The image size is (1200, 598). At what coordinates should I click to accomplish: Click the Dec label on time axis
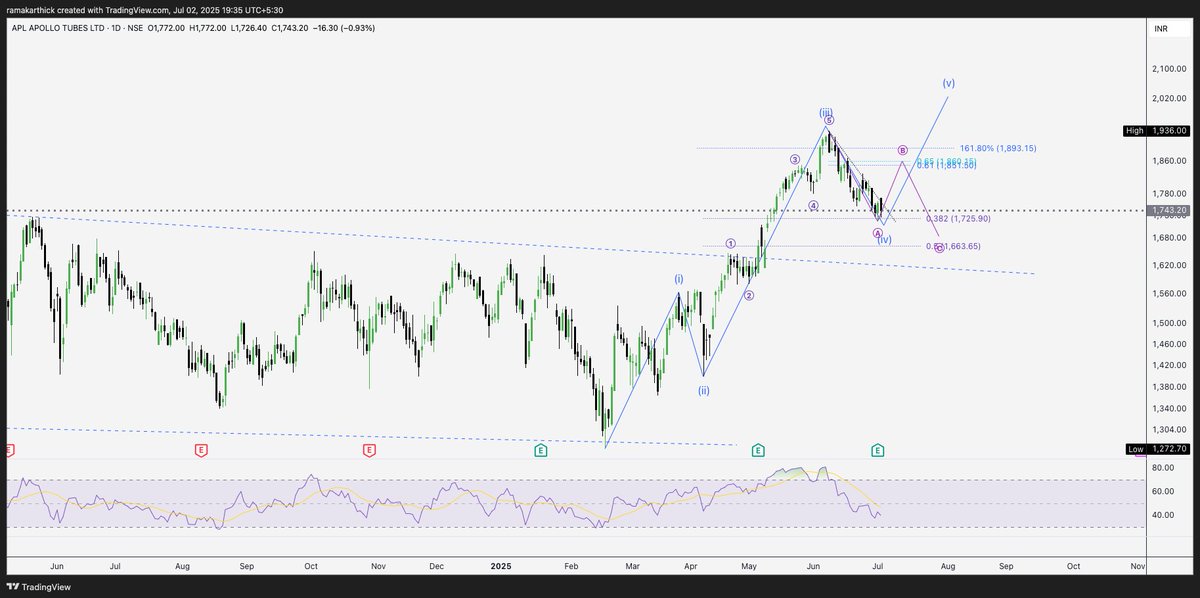pos(436,565)
